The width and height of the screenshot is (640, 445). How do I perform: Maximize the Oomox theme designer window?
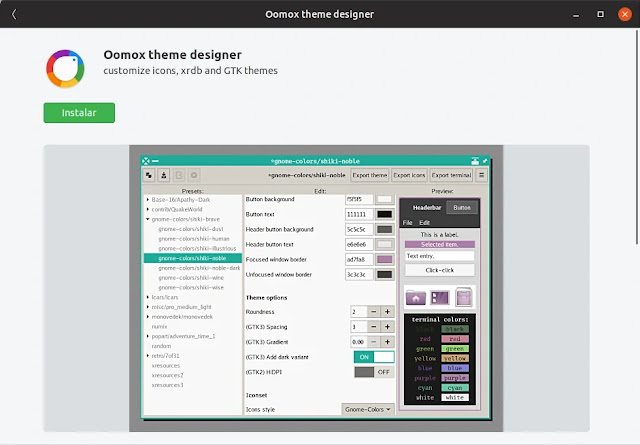tap(600, 14)
